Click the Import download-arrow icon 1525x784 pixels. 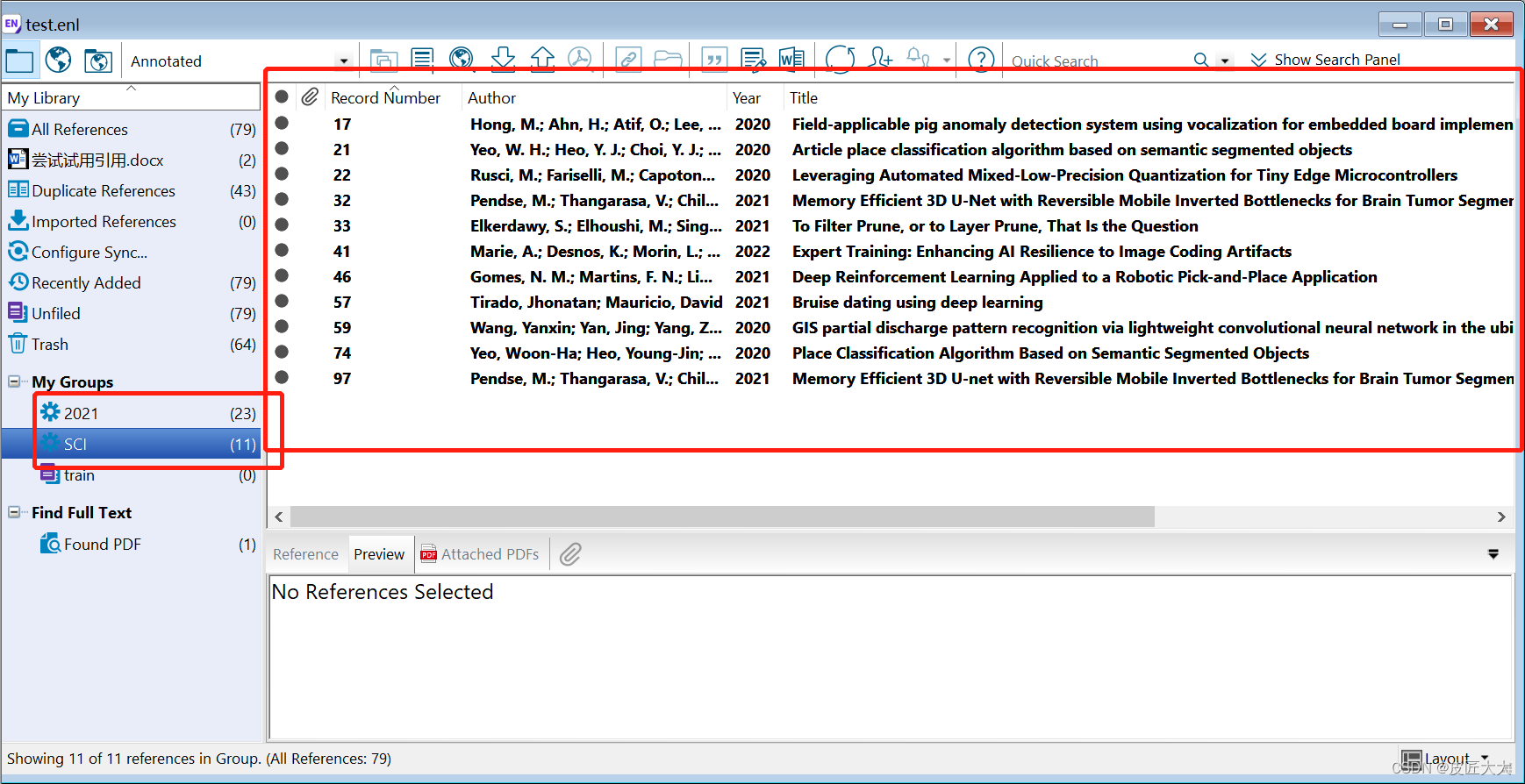coord(503,60)
